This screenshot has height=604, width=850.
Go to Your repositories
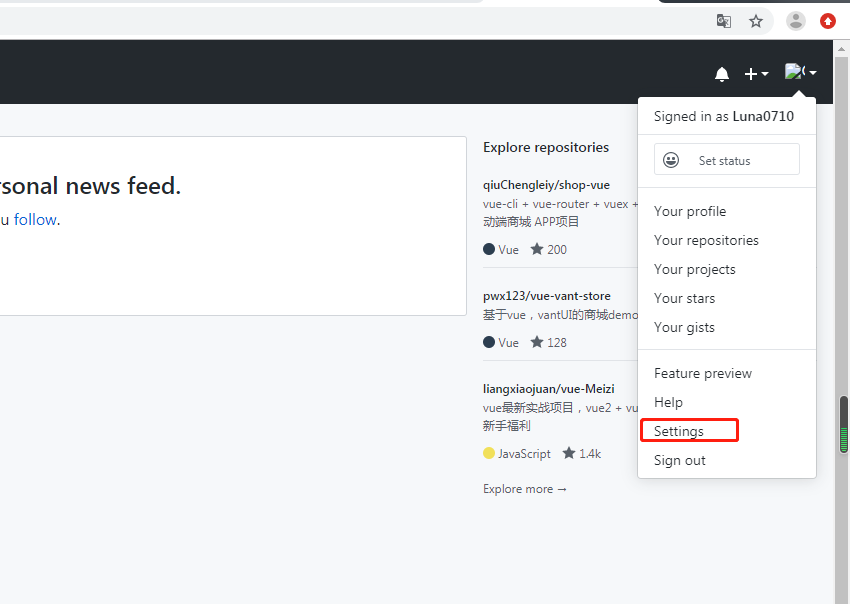pyautogui.click(x=706, y=240)
